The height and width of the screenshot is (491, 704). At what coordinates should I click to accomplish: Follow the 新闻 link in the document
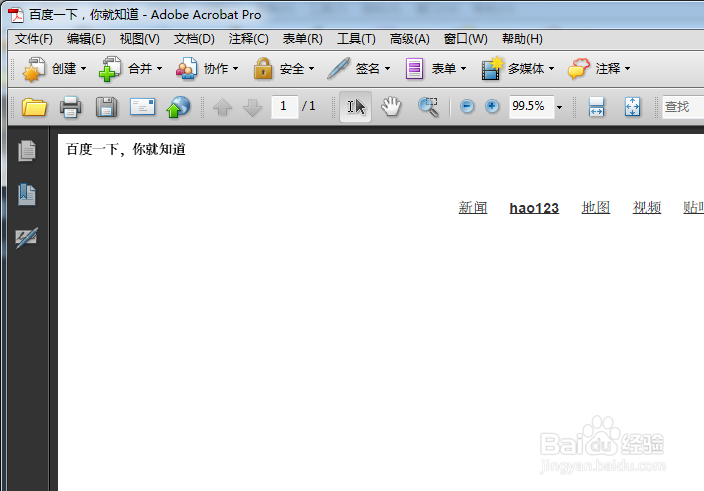[473, 208]
